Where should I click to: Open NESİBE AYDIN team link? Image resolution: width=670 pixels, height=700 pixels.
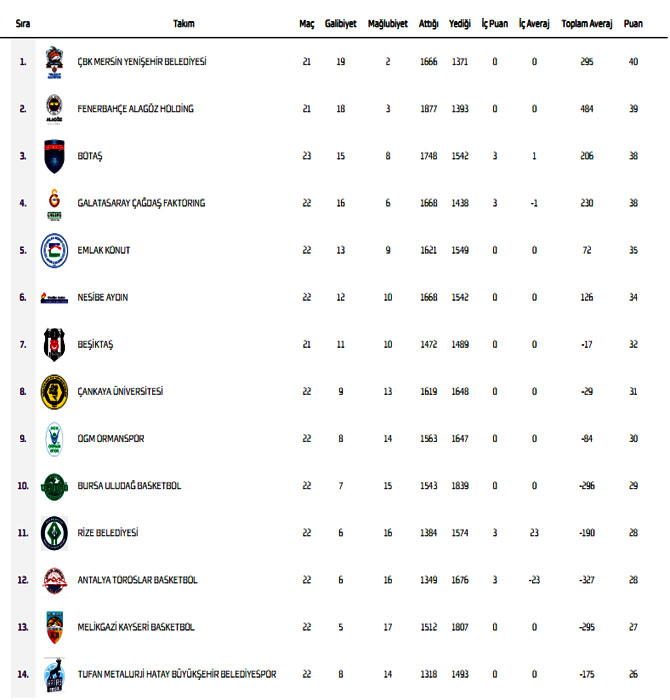[x=103, y=297]
